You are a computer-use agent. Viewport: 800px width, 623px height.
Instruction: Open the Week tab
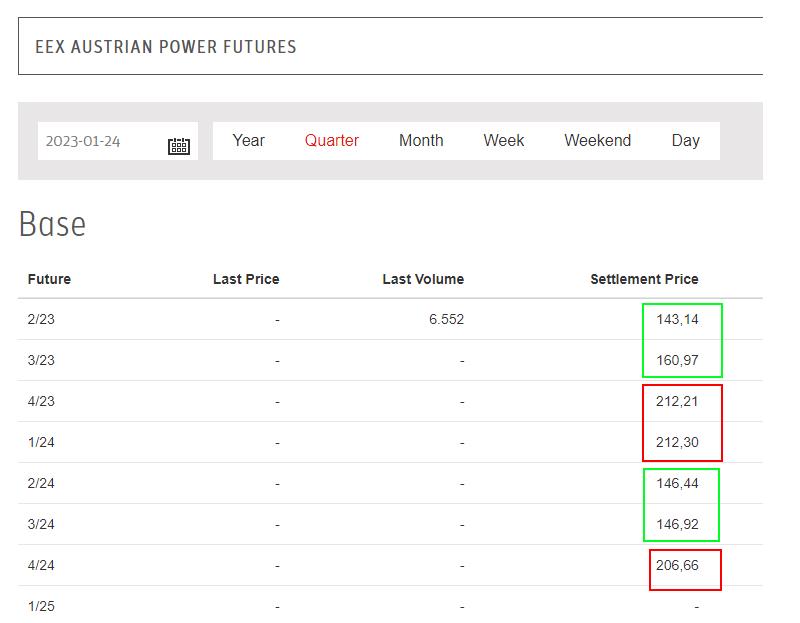pyautogui.click(x=504, y=140)
